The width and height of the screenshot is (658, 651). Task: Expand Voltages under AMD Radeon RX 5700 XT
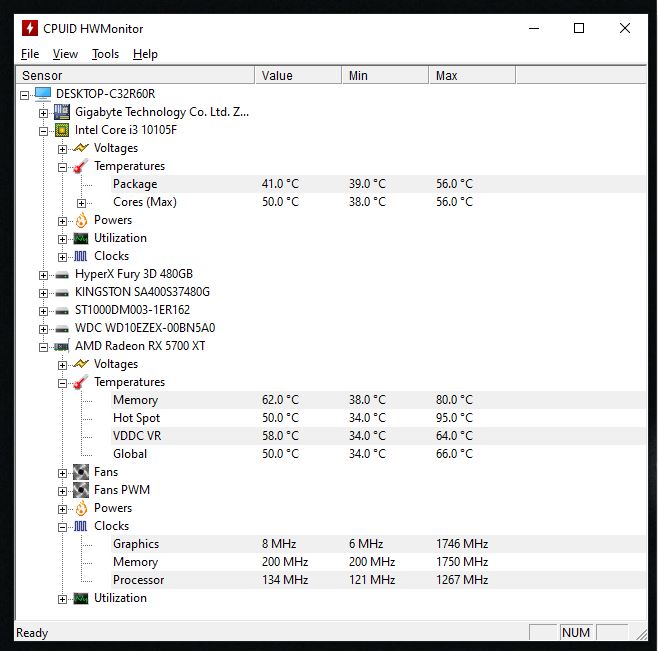62,365
